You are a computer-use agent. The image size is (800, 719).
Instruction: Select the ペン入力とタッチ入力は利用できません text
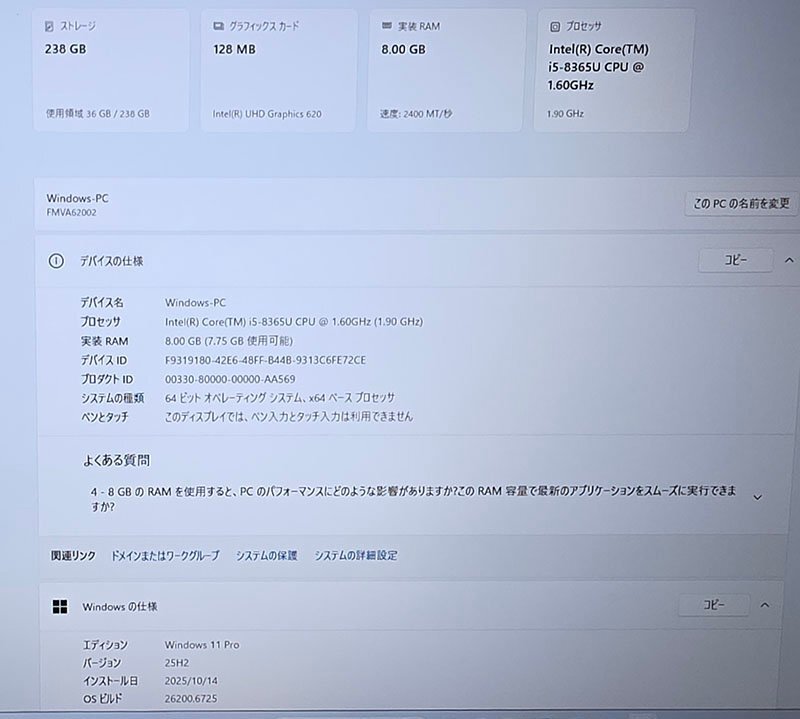[289, 416]
